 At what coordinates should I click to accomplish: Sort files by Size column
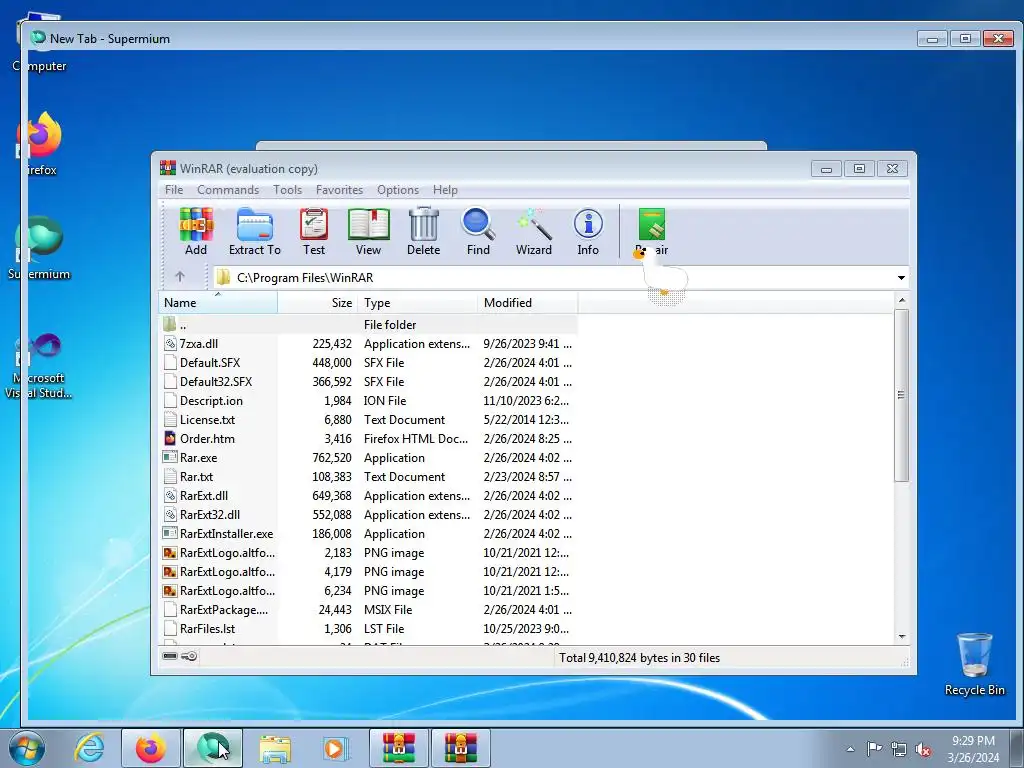click(317, 302)
